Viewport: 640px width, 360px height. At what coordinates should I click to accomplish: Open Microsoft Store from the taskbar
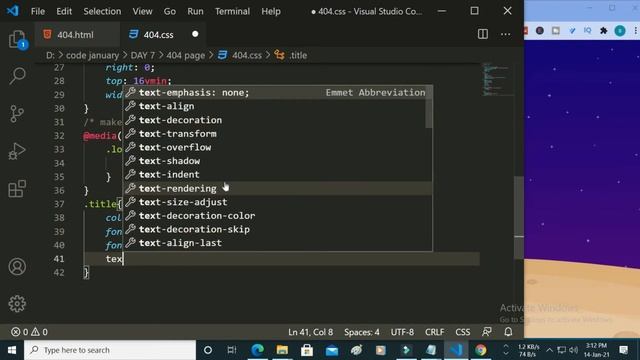(307, 350)
